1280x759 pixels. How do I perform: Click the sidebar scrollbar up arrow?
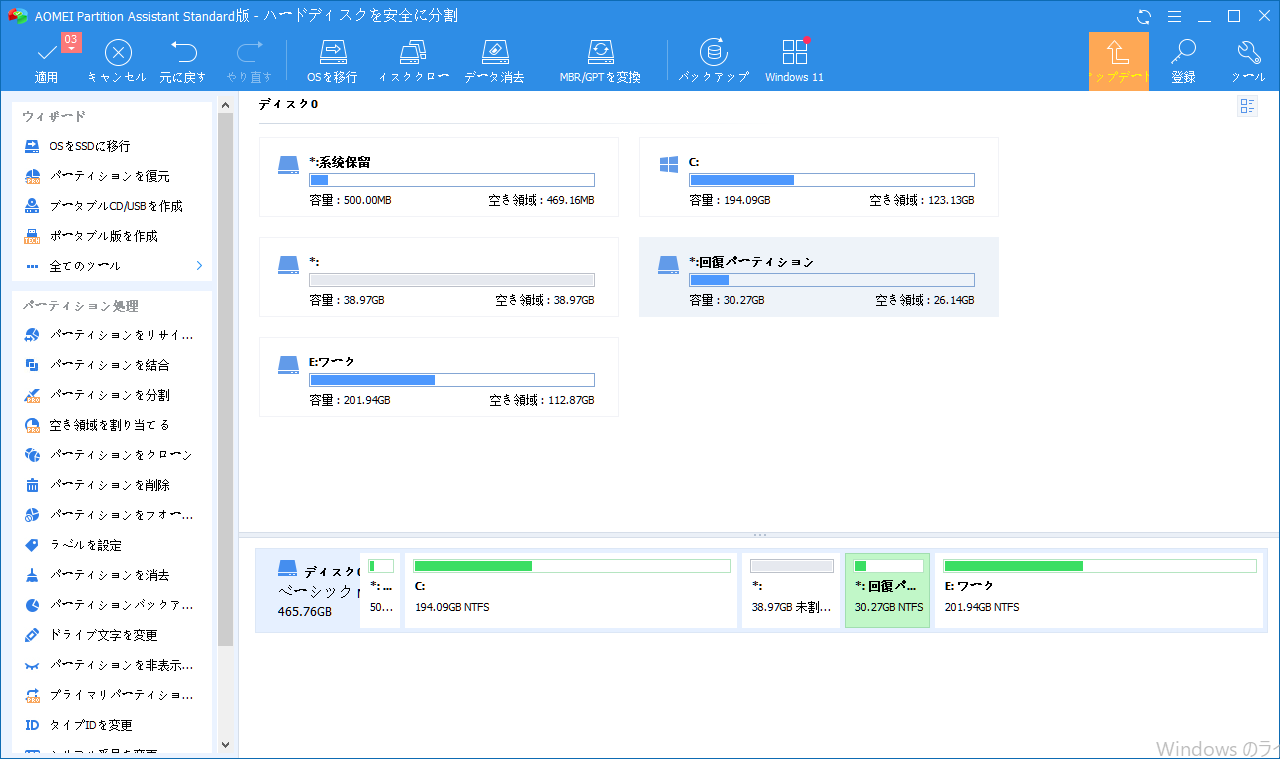(x=225, y=103)
